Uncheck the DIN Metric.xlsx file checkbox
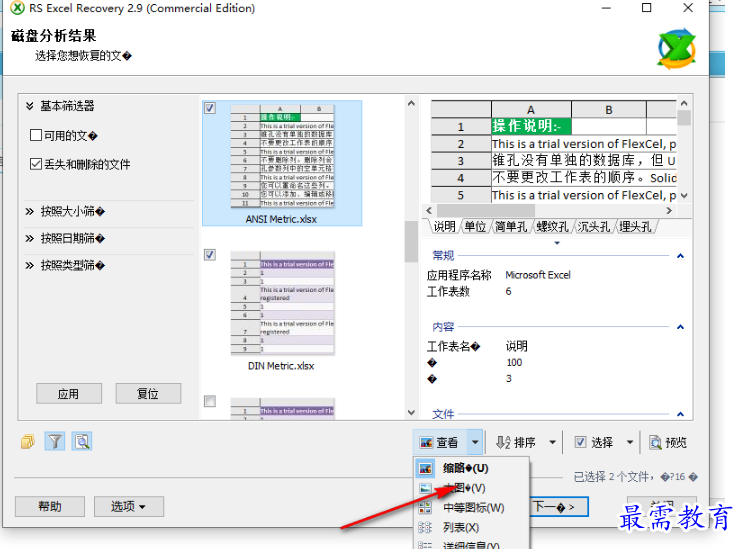 point(210,255)
